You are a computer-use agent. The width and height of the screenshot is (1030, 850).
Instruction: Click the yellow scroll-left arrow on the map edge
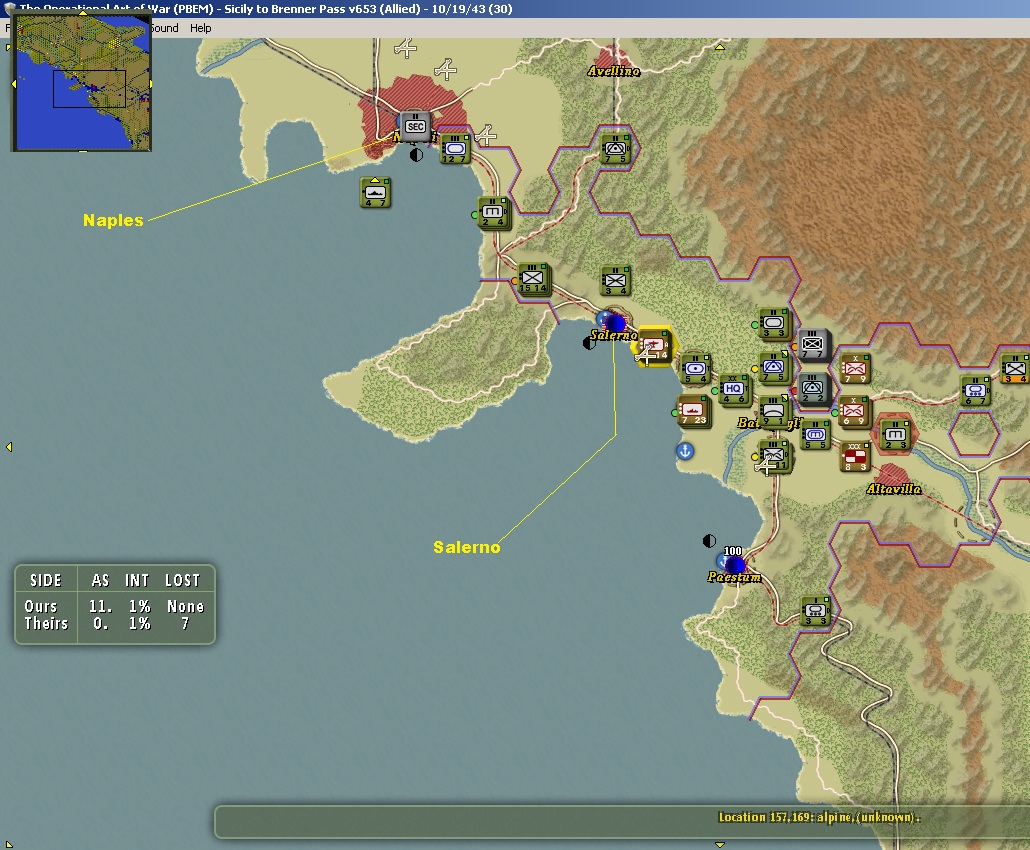coord(9,447)
